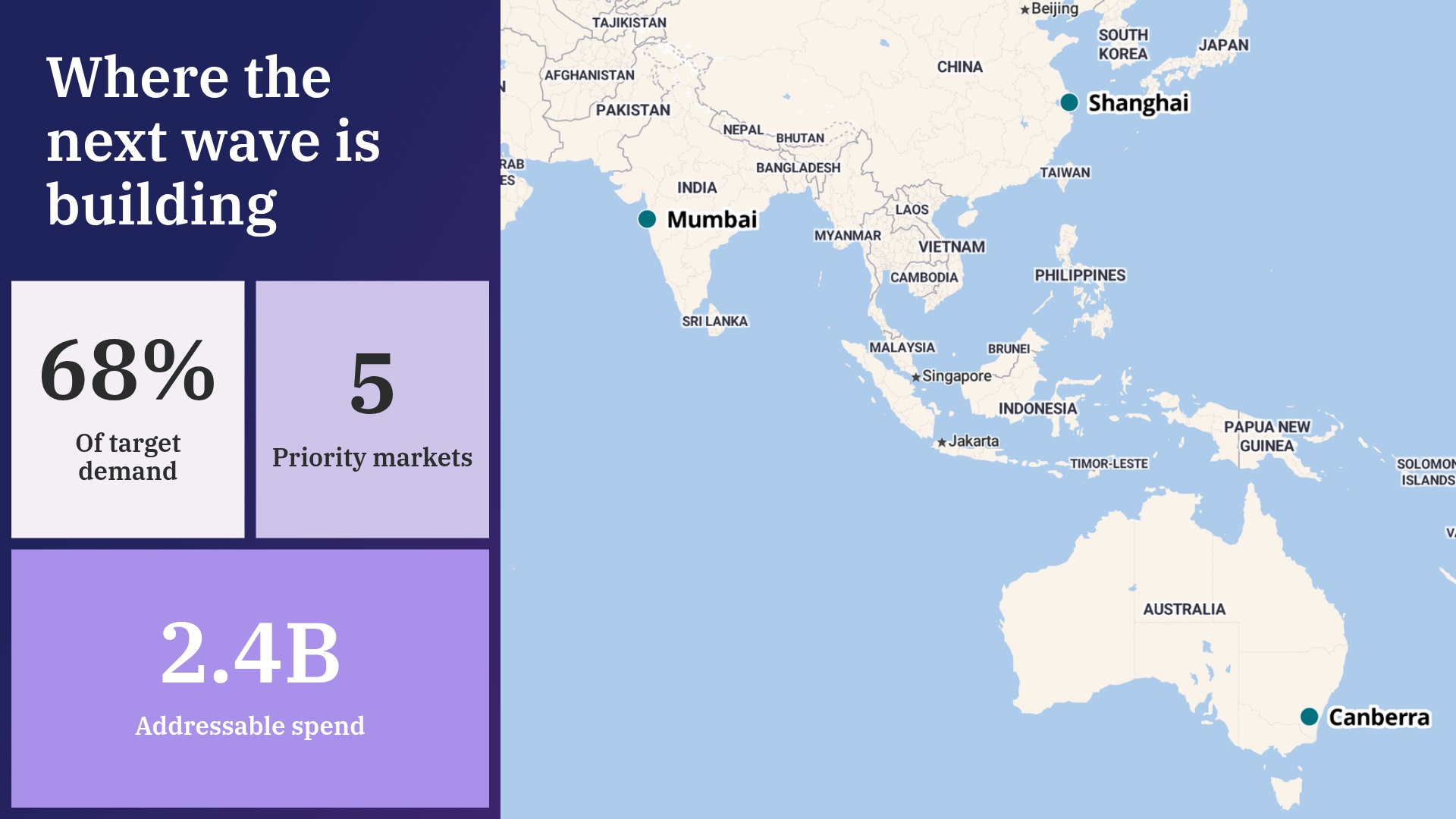Viewport: 1456px width, 819px height.
Task: Click the NEPAL country label
Action: pos(742,130)
